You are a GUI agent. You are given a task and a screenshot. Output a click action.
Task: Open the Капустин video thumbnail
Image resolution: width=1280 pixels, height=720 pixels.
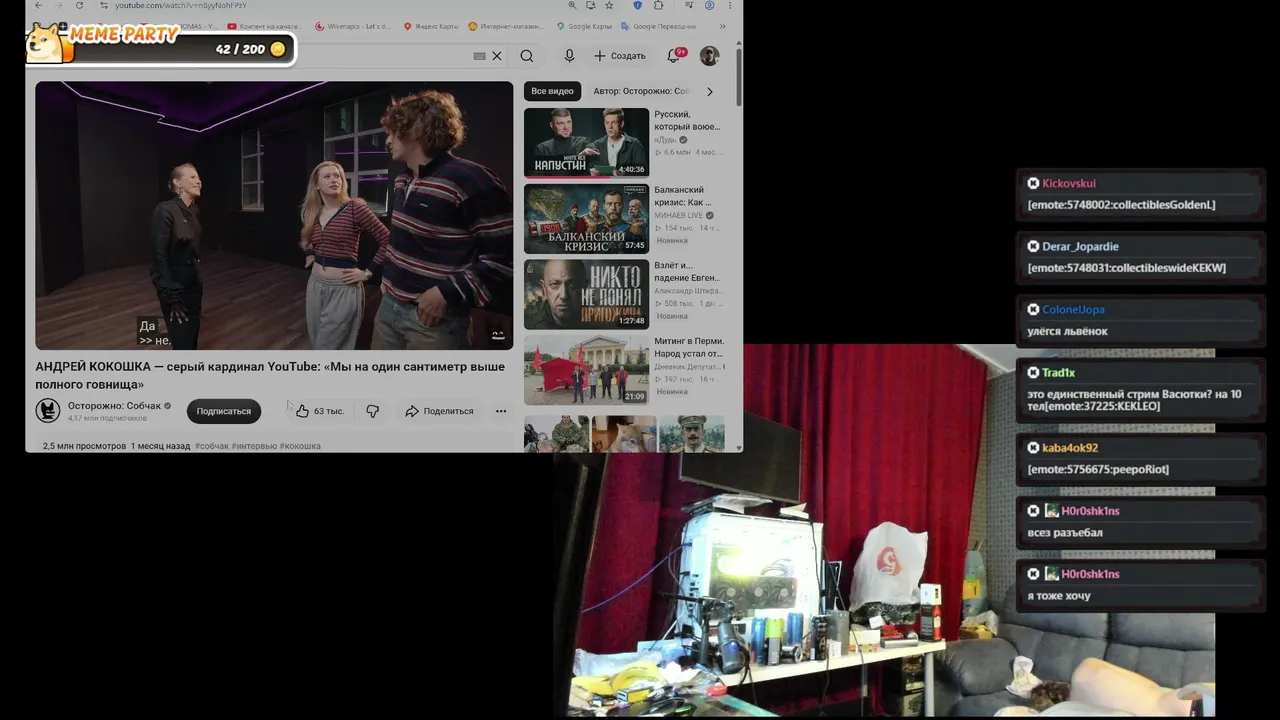586,143
